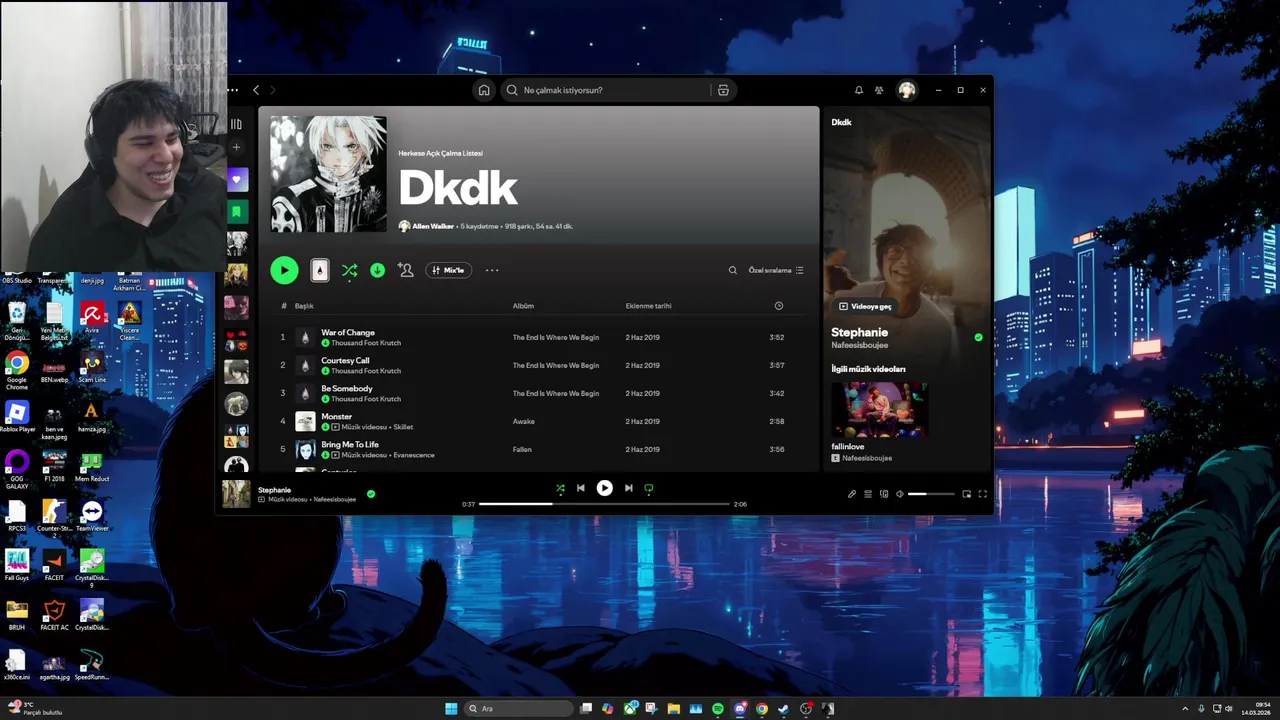Select the War of Change track title
Viewport: 1280px width, 720px height.
[348, 332]
